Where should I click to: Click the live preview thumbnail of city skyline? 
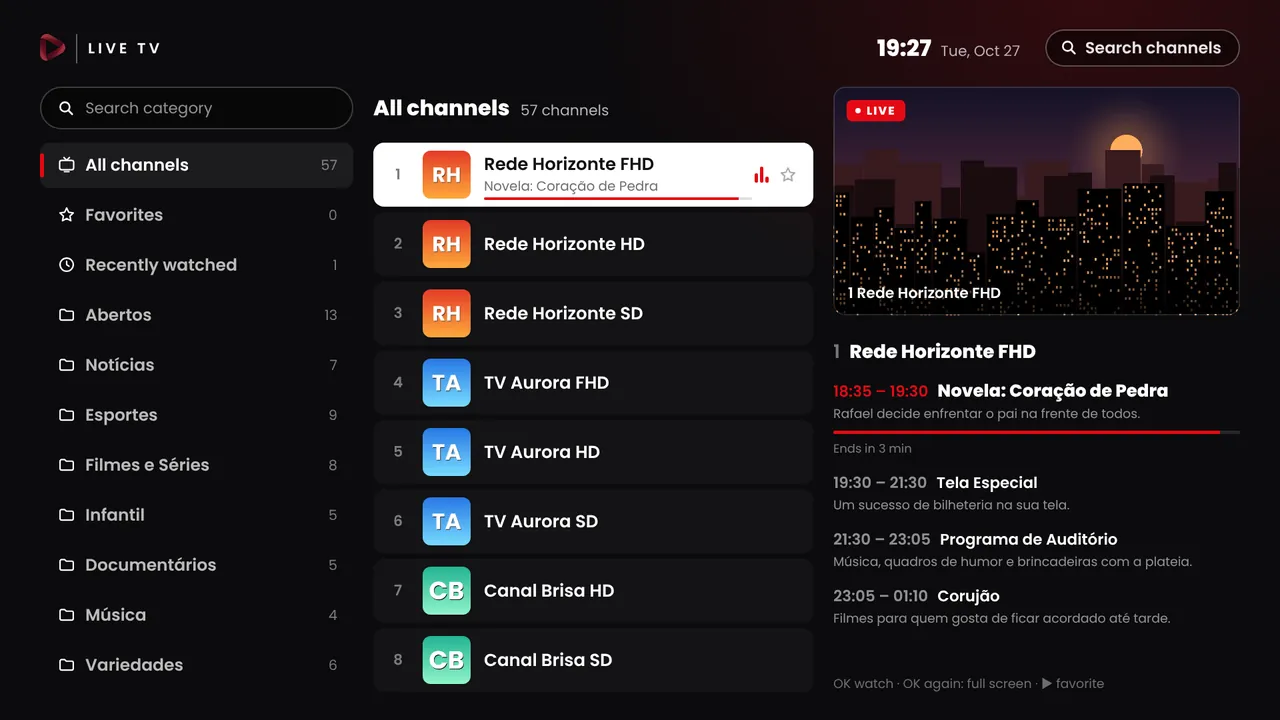(1036, 201)
